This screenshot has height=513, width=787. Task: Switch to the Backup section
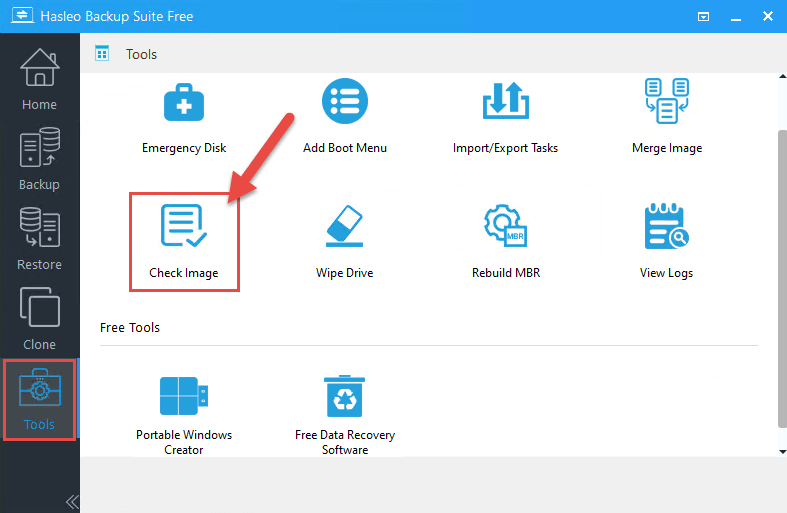[39, 160]
